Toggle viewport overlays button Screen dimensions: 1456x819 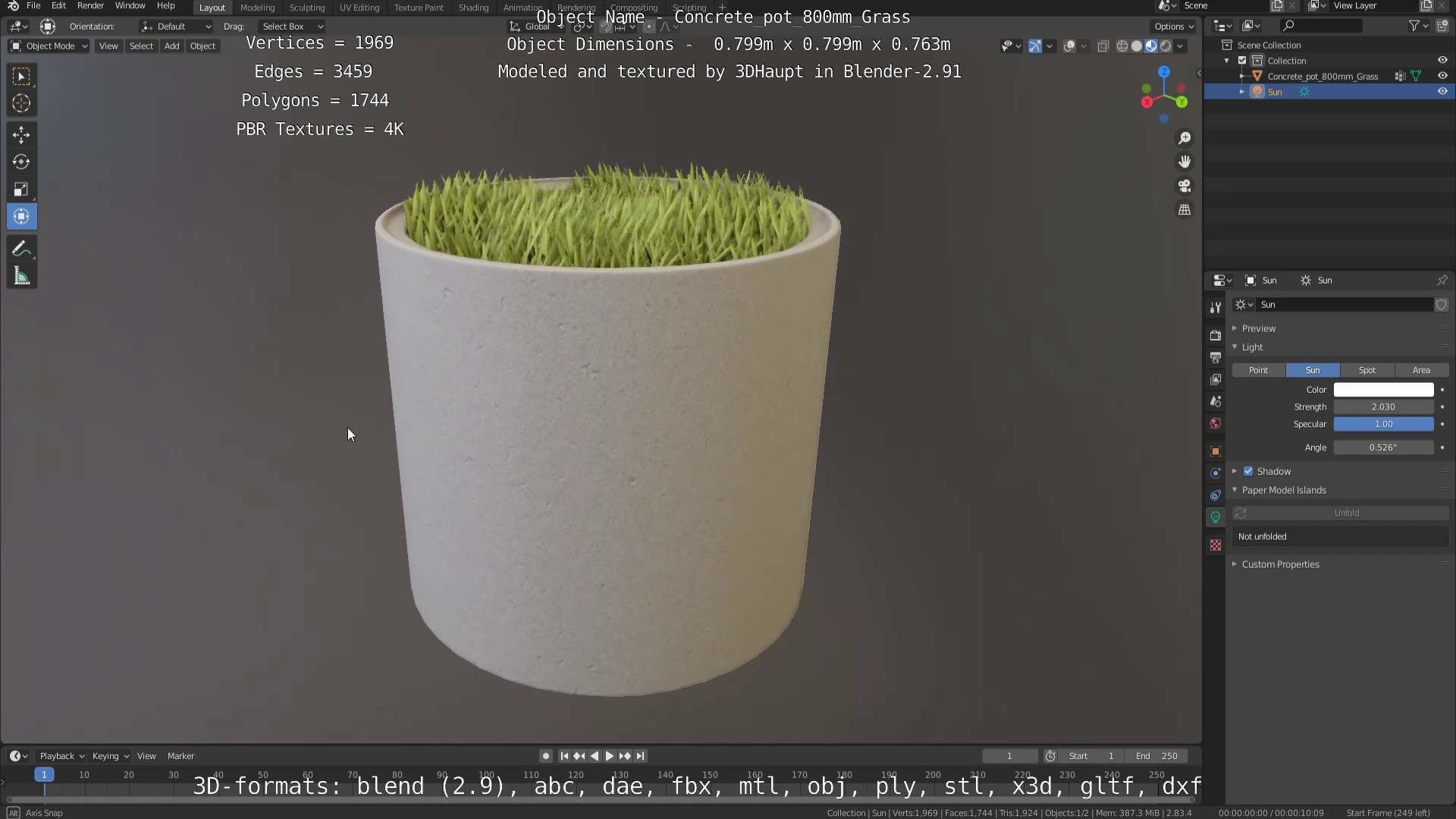click(x=1069, y=46)
